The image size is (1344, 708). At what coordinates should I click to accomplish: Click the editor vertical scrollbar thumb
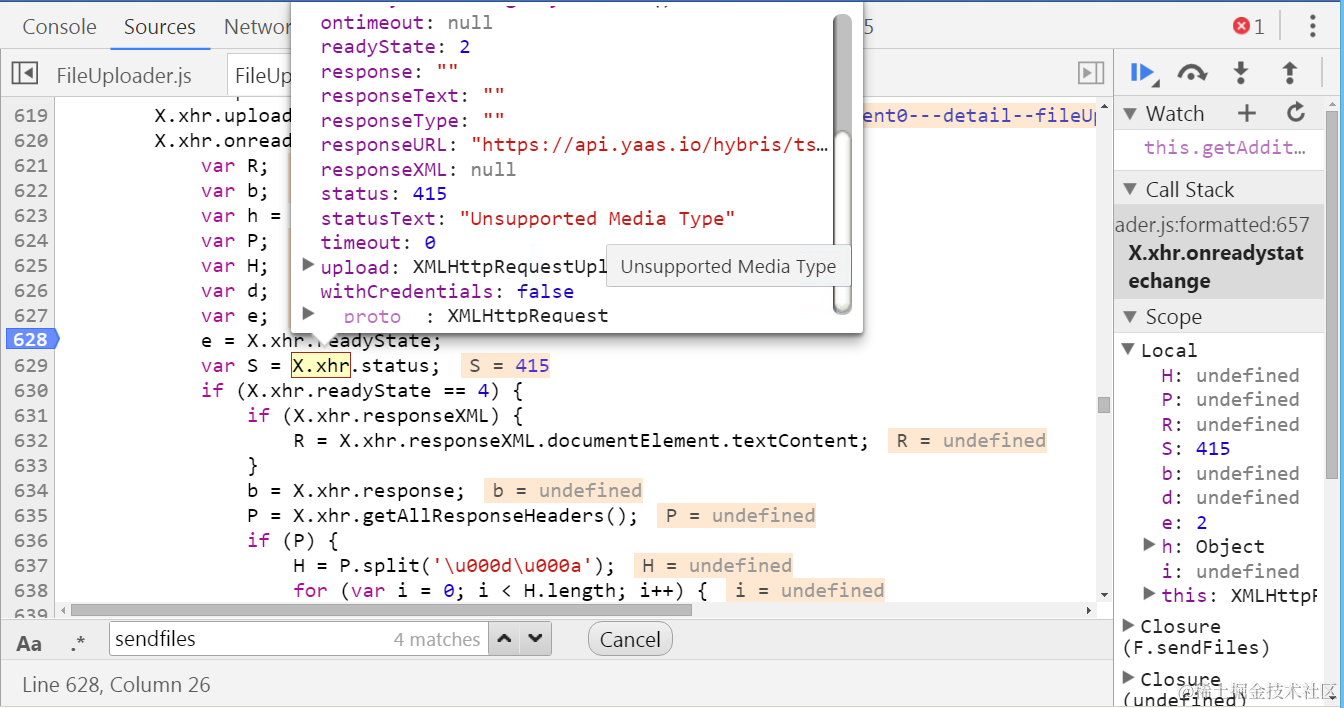coord(1103,404)
